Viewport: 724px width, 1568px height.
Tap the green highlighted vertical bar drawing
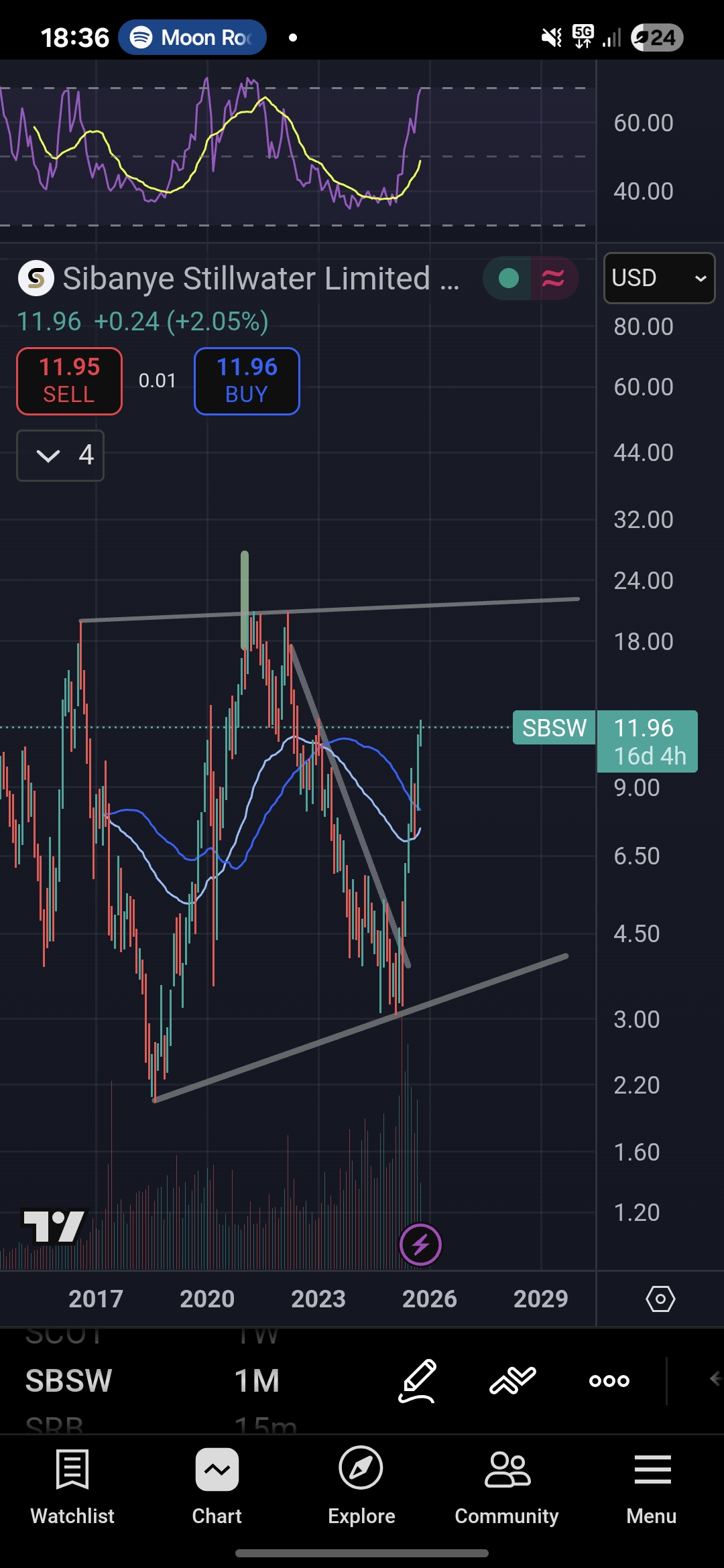pyautogui.click(x=245, y=600)
